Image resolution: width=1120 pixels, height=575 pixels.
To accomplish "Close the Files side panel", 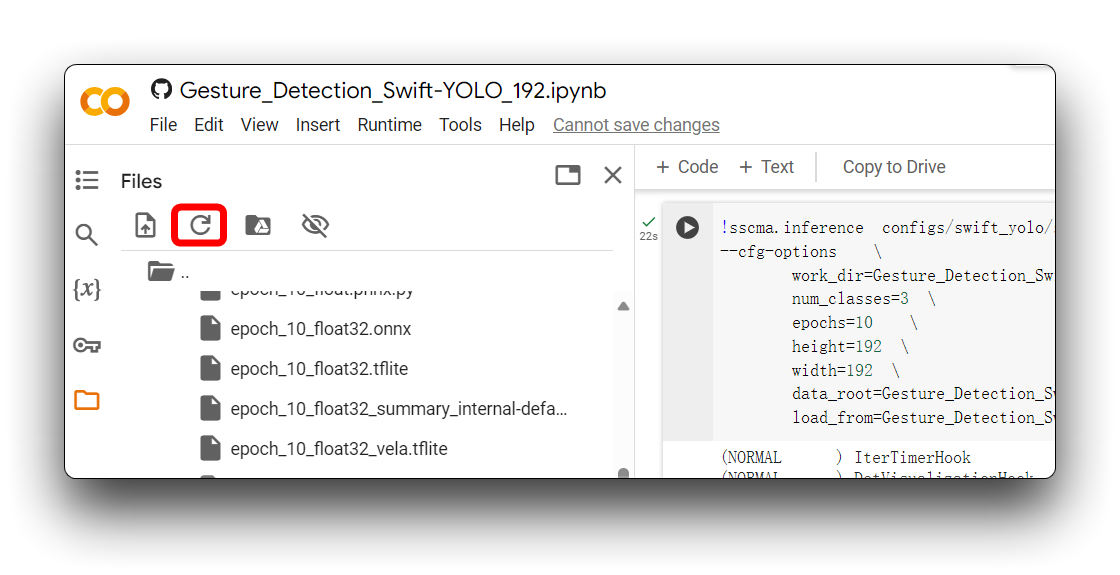I will 613,175.
